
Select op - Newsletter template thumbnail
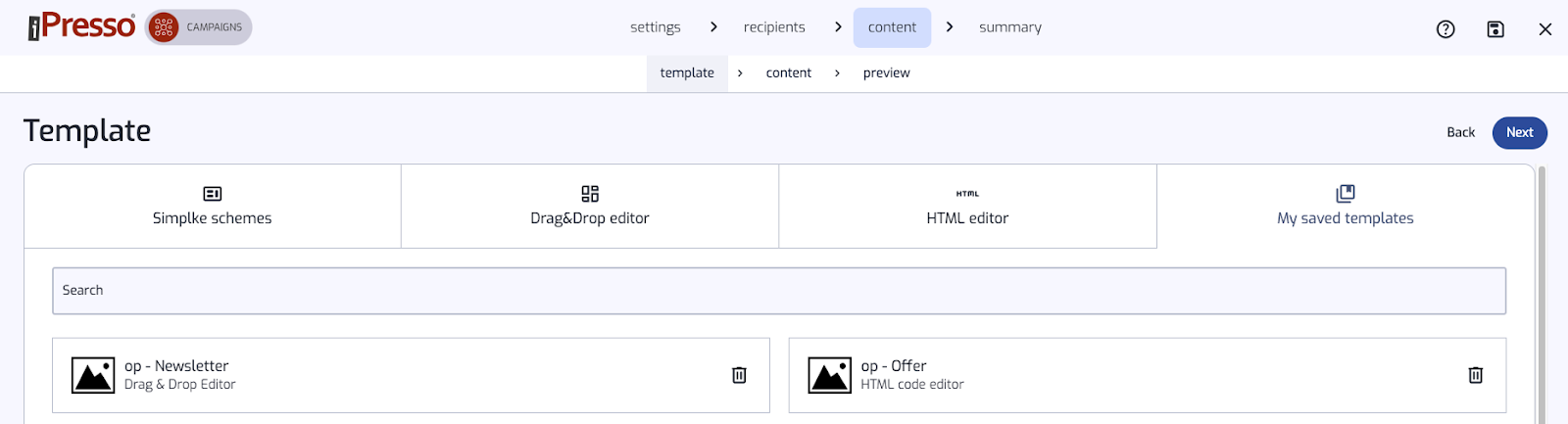(93, 375)
